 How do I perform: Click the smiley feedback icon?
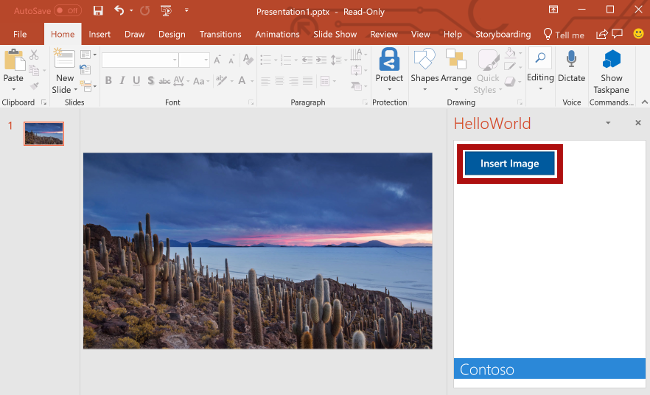point(638,34)
